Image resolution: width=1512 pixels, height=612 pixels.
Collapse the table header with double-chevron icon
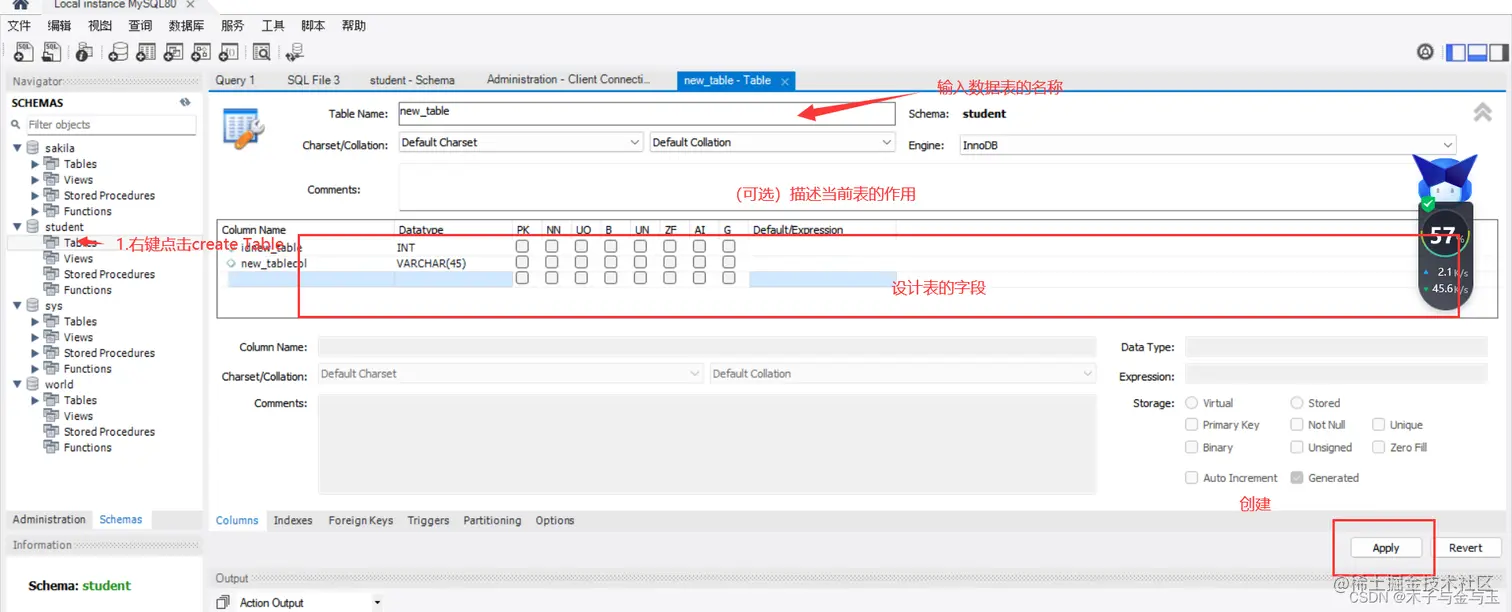pos(1483,113)
